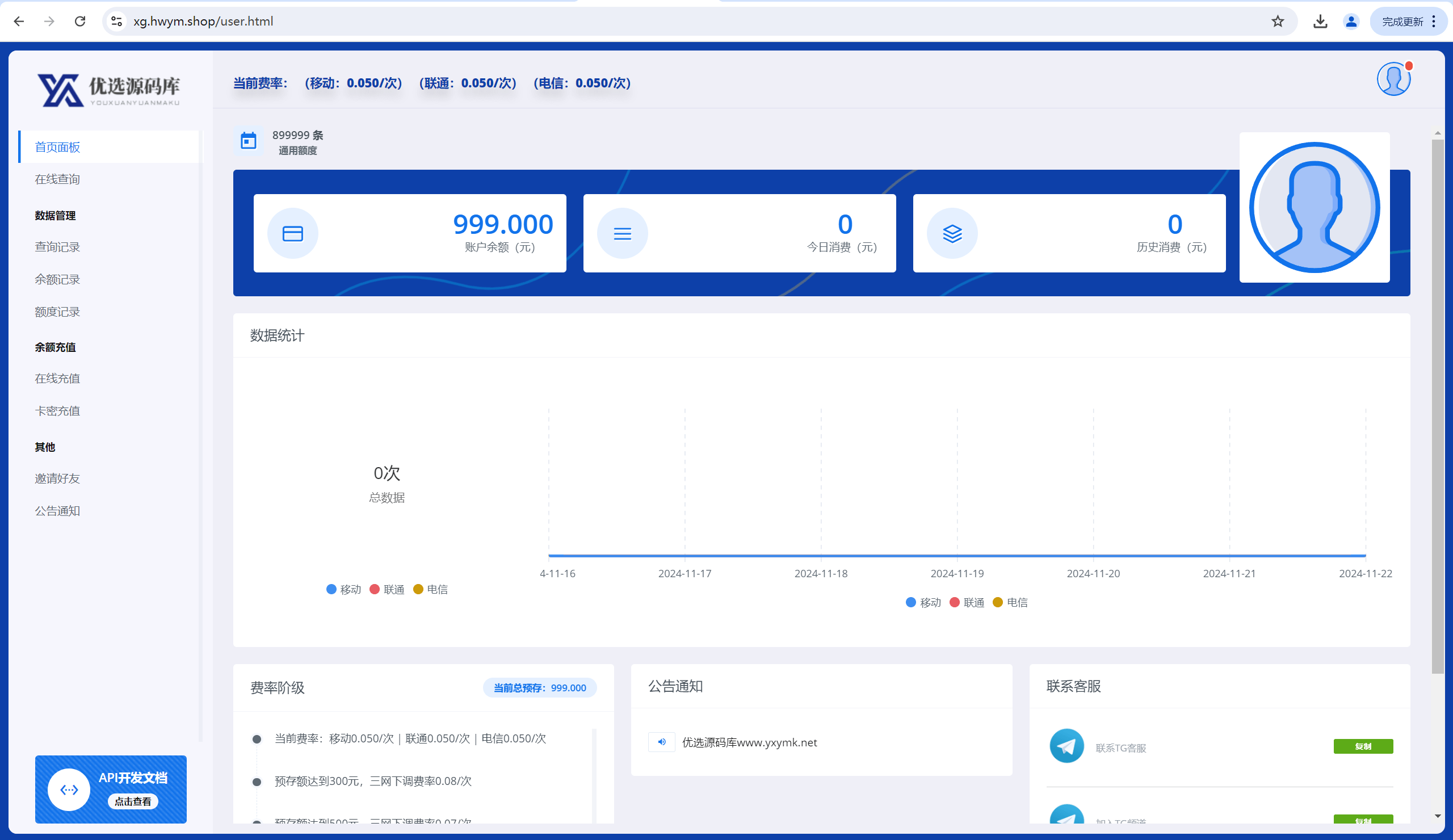Toggle 联通 legend under the date line chart
The height and width of the screenshot is (840, 1453).
pos(967,602)
